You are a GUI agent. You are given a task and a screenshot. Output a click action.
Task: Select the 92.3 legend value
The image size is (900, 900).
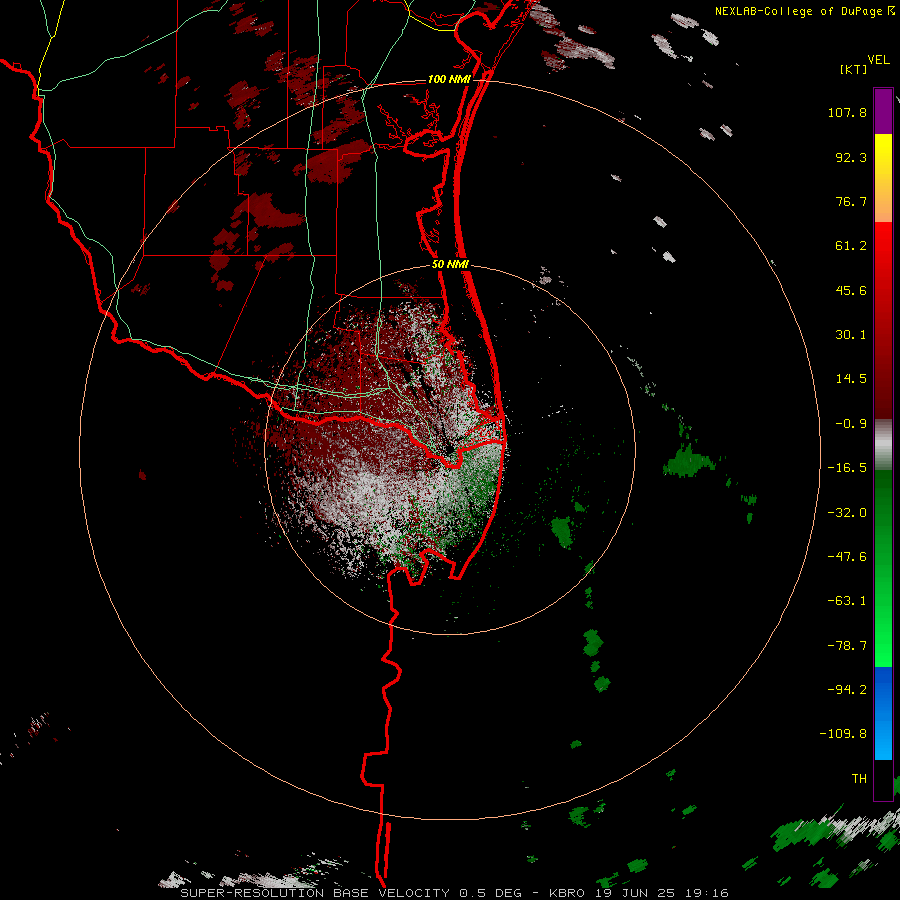851,157
